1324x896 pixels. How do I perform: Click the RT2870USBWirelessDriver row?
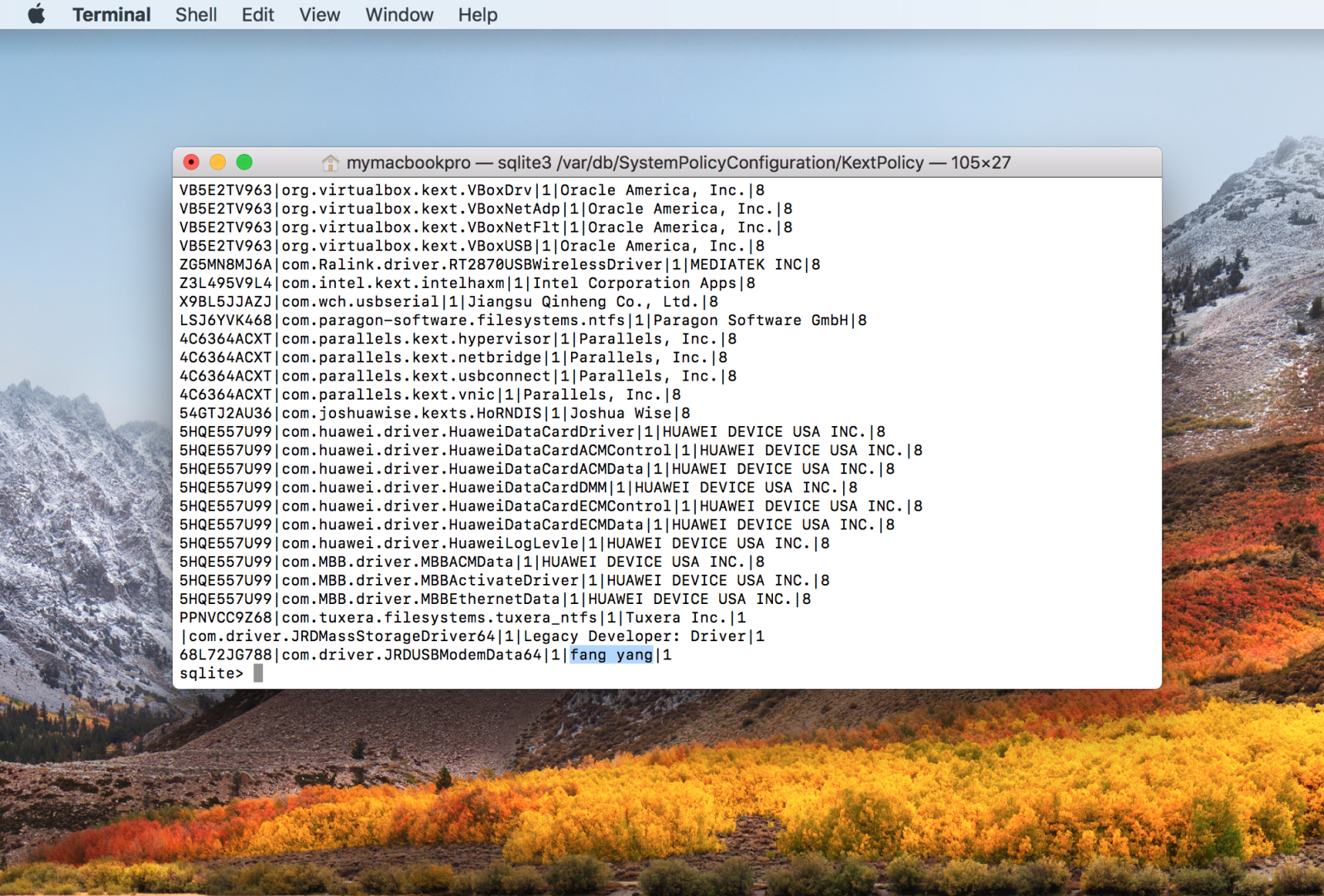click(501, 265)
